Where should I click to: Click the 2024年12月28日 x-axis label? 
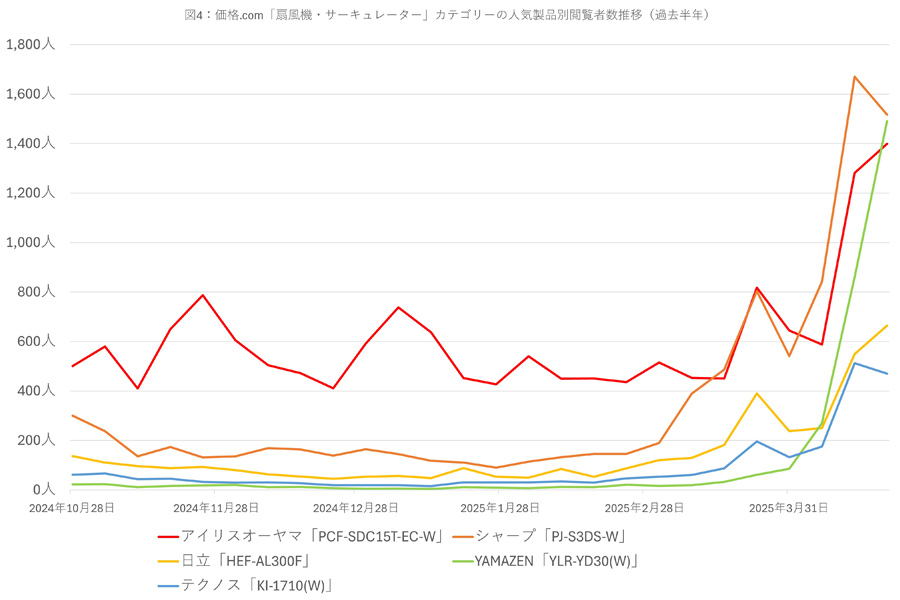(x=355, y=508)
